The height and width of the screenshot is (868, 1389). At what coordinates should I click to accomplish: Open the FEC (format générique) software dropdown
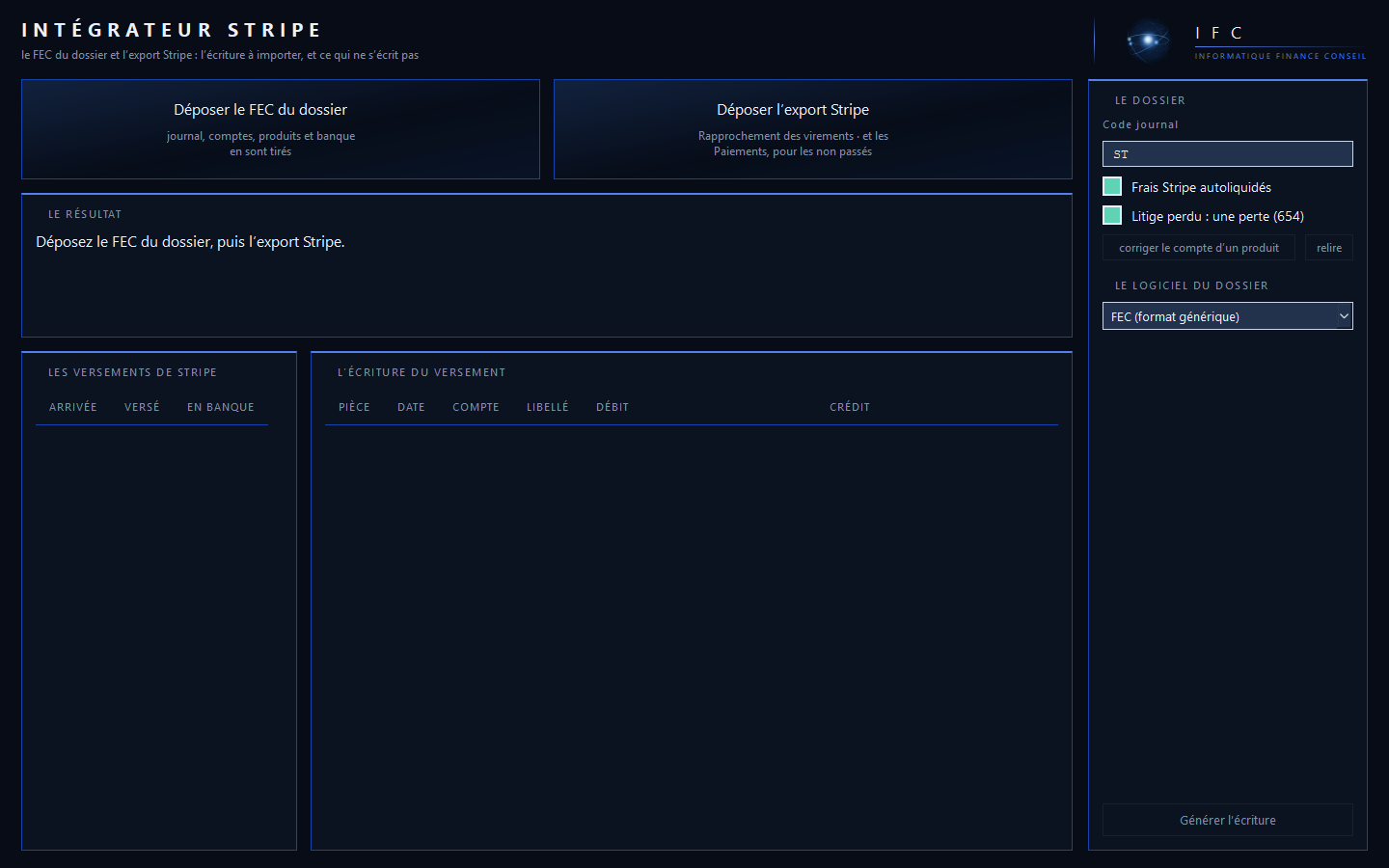coord(1227,316)
